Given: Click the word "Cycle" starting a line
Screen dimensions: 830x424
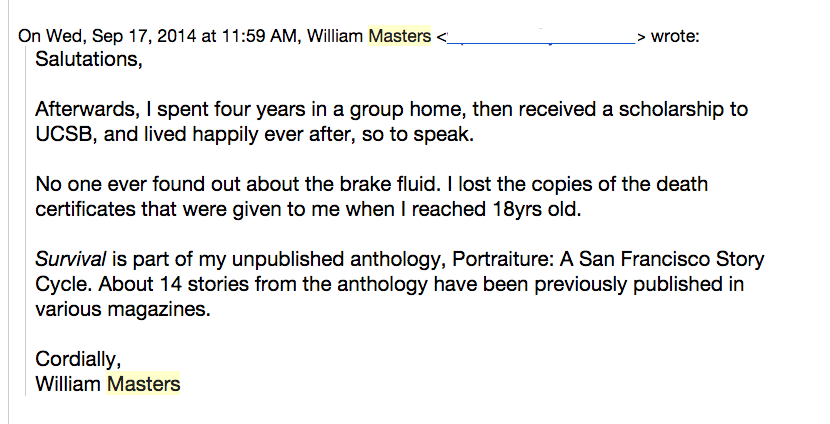Looking at the screenshot, I should 58,285.
